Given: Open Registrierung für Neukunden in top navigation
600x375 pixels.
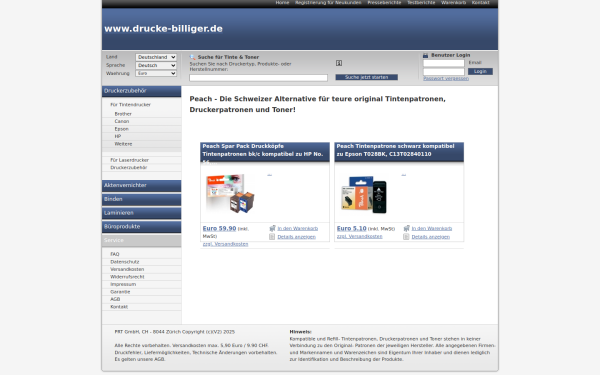Looking at the screenshot, I should pyautogui.click(x=328, y=3).
